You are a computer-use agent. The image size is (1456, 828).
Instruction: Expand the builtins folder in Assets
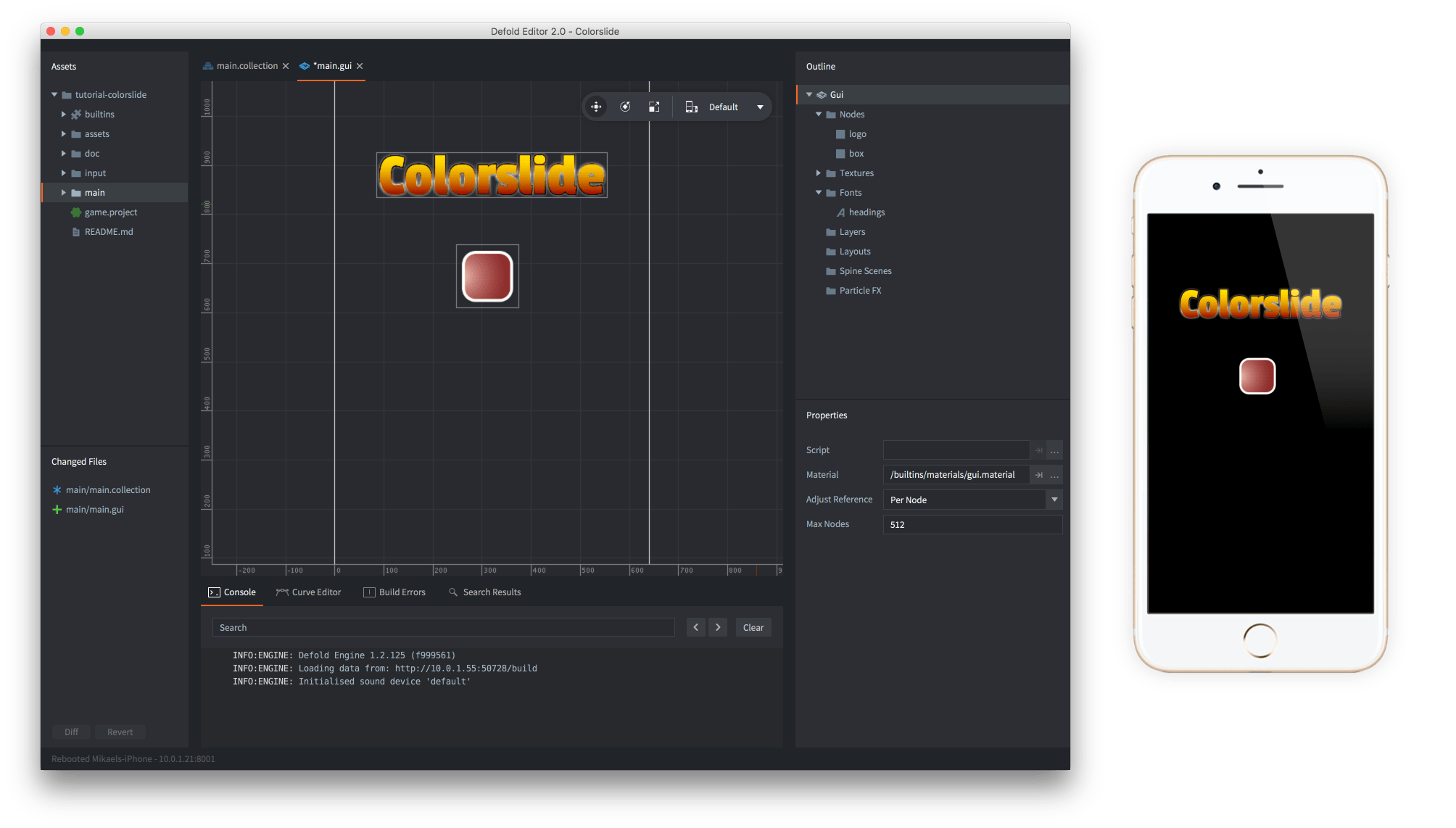tap(63, 114)
